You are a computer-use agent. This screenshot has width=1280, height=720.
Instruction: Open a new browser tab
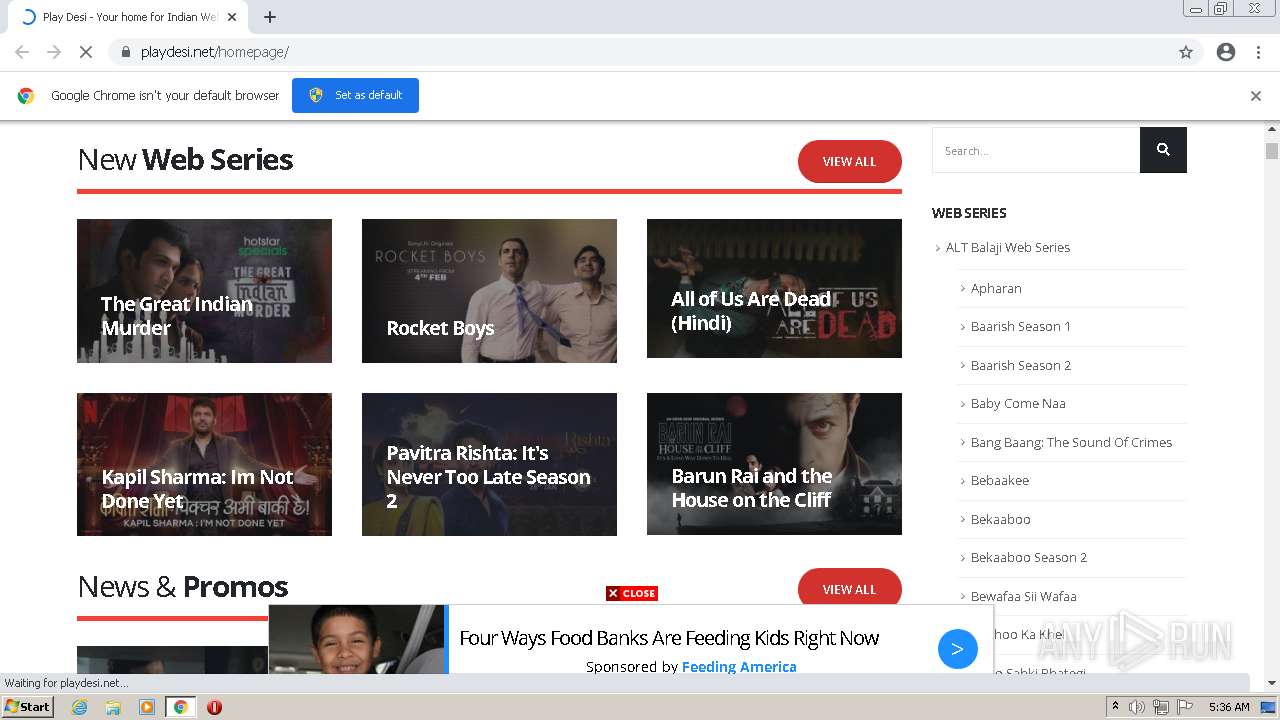(270, 17)
